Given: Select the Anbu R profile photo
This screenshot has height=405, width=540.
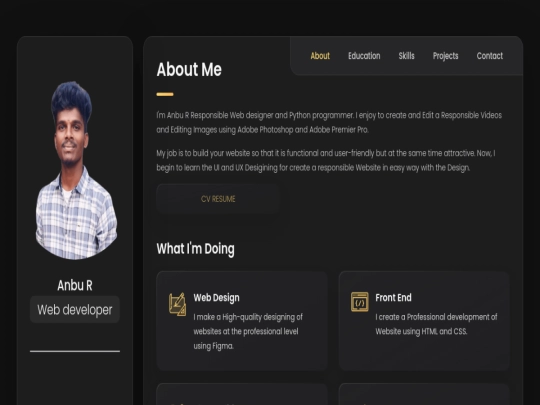Looking at the screenshot, I should click(x=76, y=170).
